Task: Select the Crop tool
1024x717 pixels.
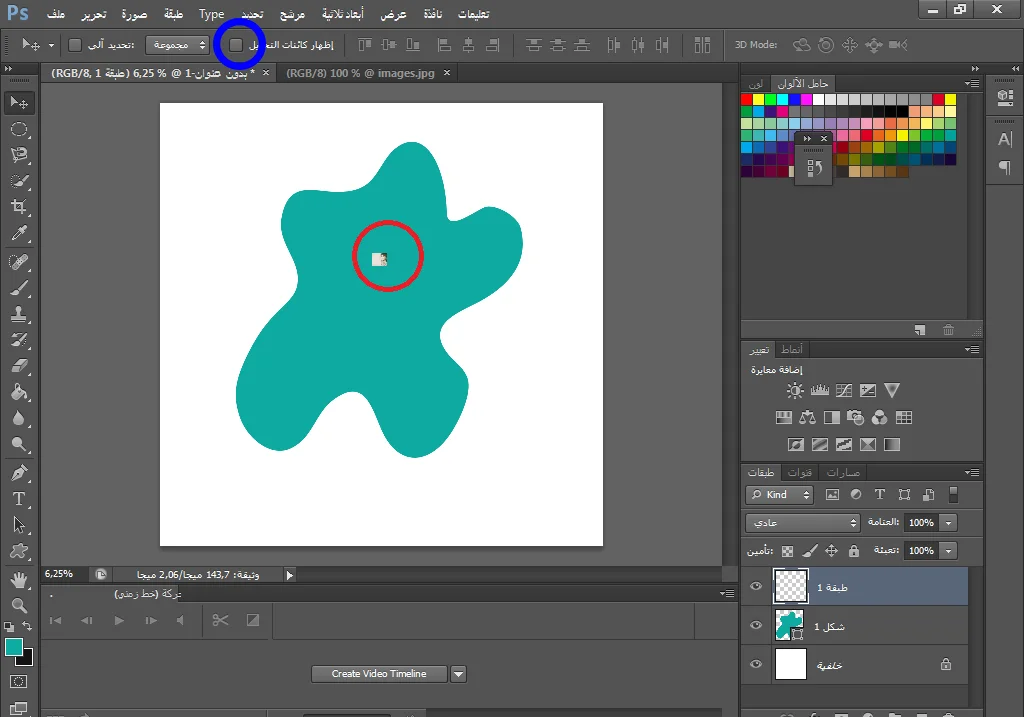Action: 19,207
